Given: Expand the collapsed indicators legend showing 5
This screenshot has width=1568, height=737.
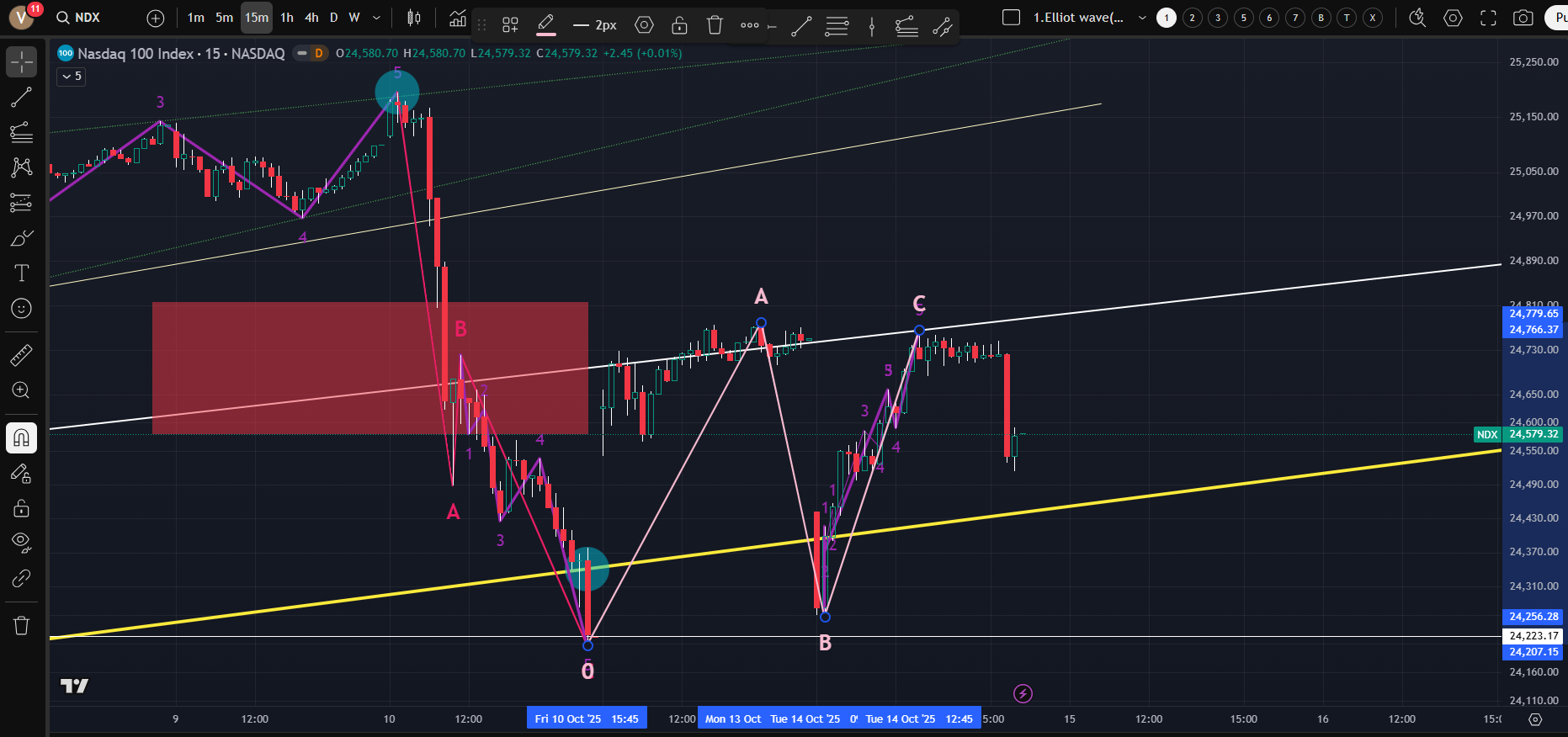Looking at the screenshot, I should click(x=72, y=77).
